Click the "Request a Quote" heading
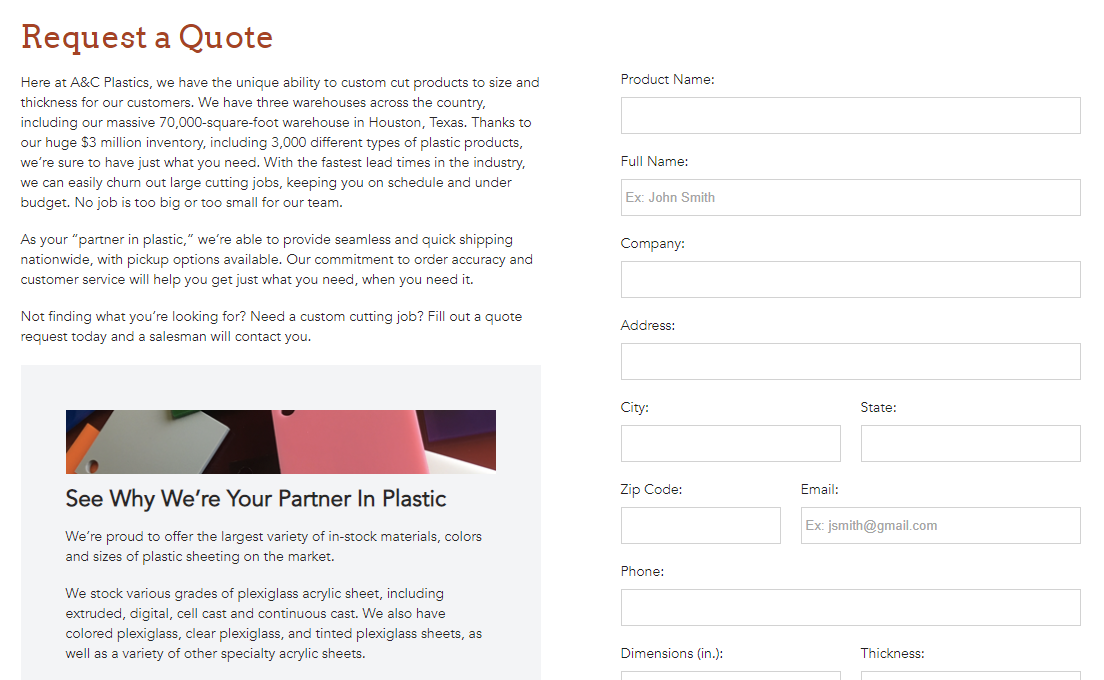The height and width of the screenshot is (680, 1104). [147, 37]
